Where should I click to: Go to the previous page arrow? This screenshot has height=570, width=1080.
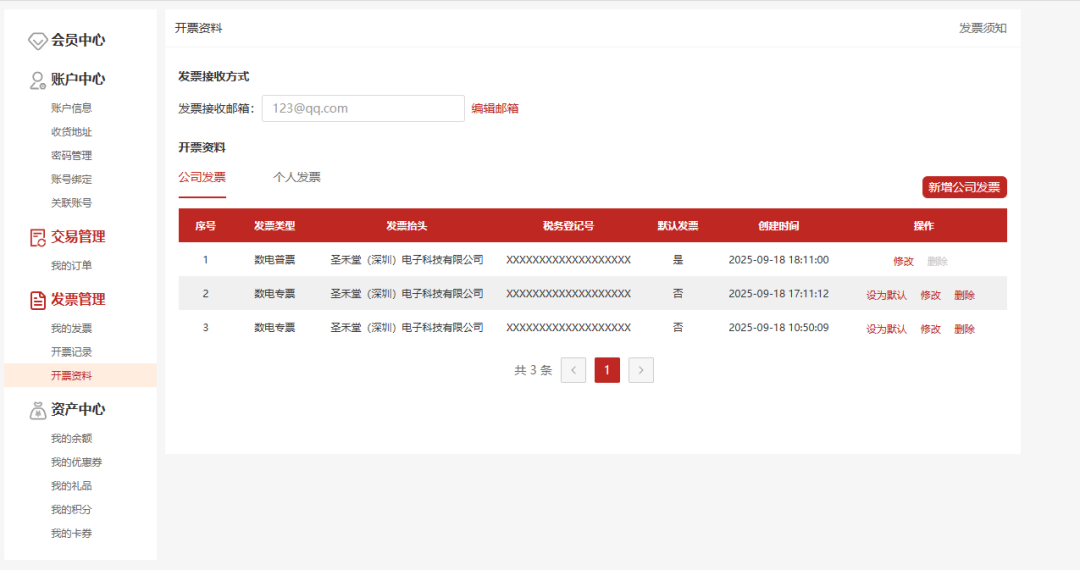(x=573, y=370)
